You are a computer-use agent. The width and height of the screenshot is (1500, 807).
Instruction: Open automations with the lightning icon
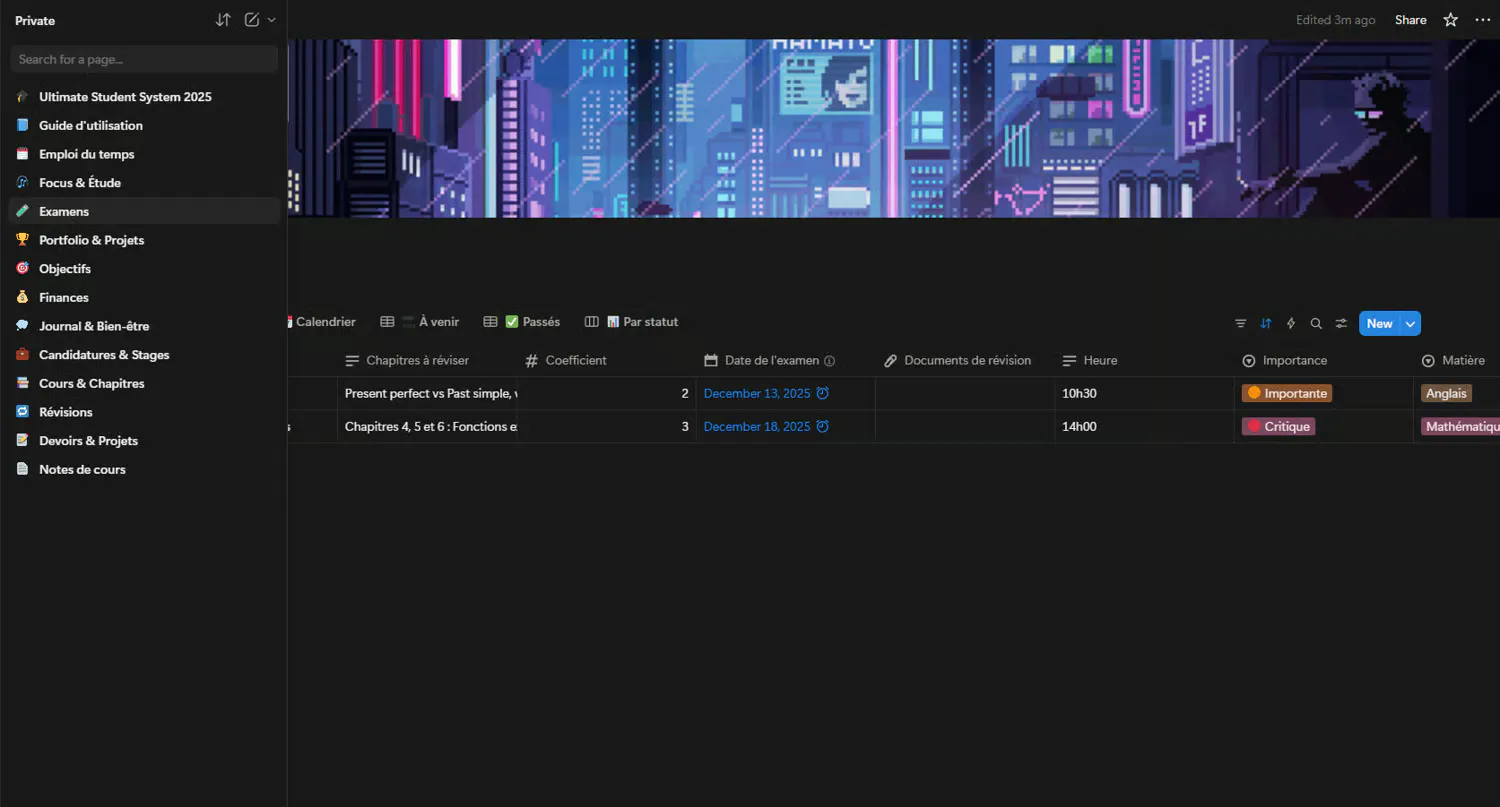(x=1291, y=323)
